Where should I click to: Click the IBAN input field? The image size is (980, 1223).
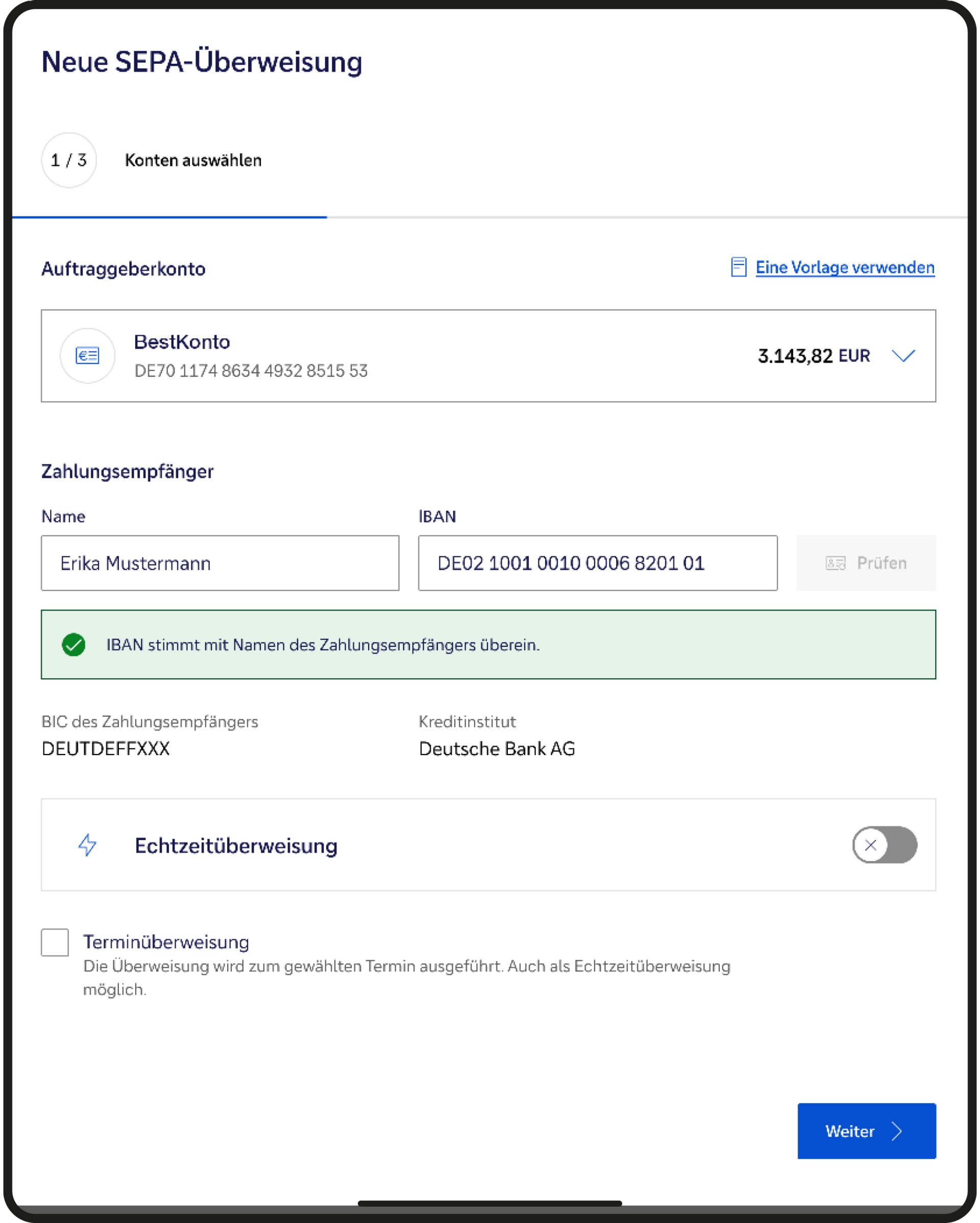tap(597, 564)
